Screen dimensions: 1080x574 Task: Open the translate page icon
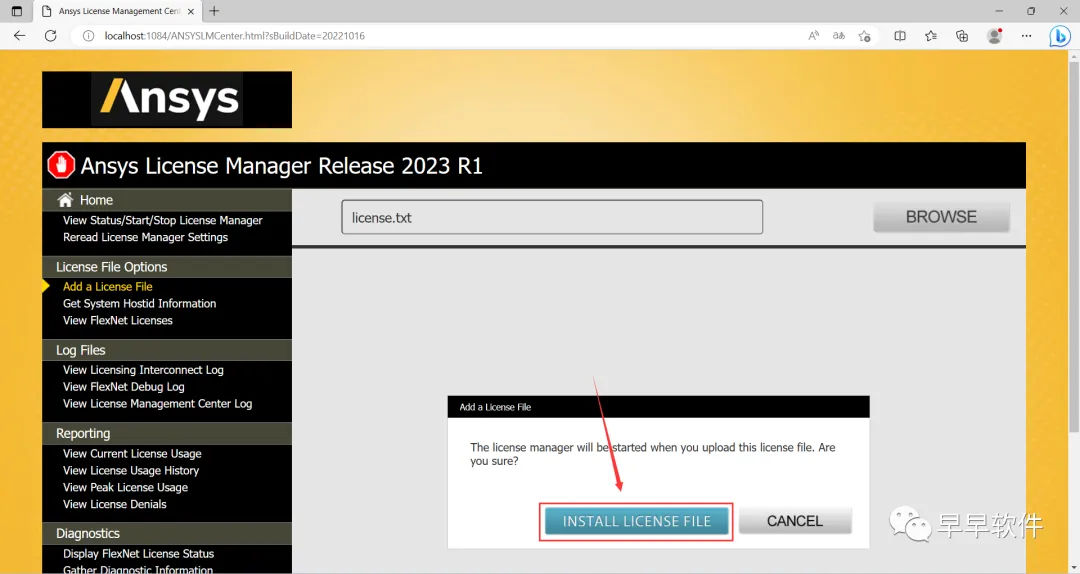coord(838,36)
